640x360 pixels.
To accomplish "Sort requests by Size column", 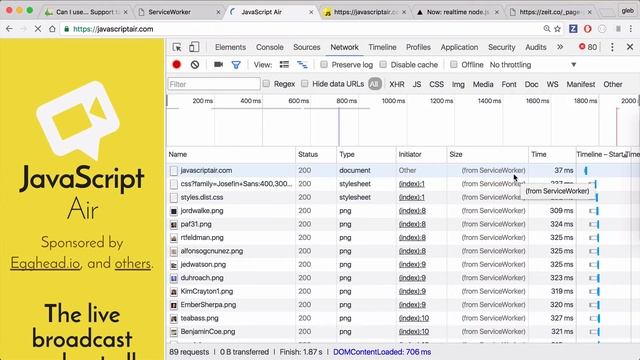I will click(487, 154).
